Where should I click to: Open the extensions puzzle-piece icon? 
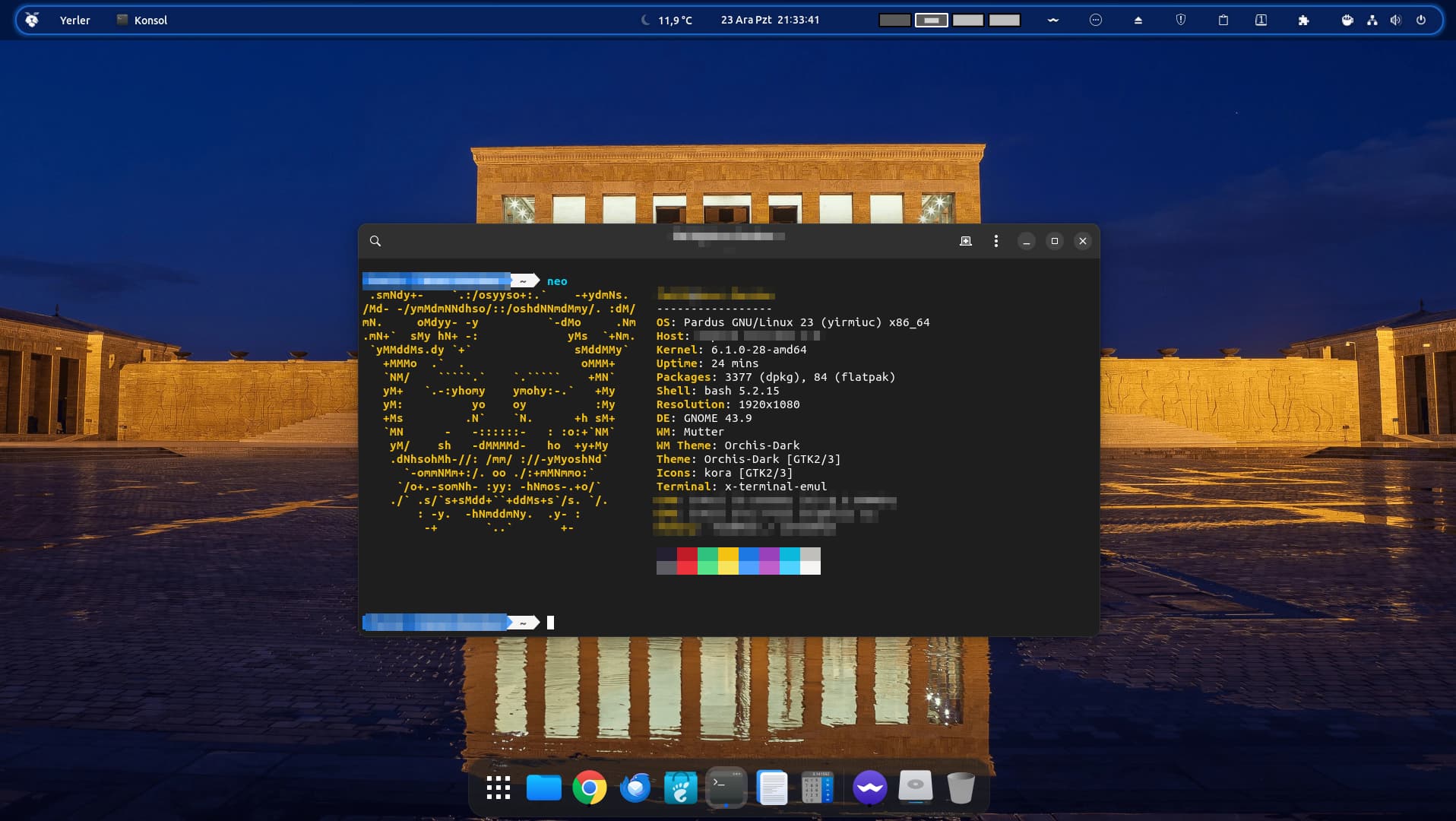pos(1303,21)
